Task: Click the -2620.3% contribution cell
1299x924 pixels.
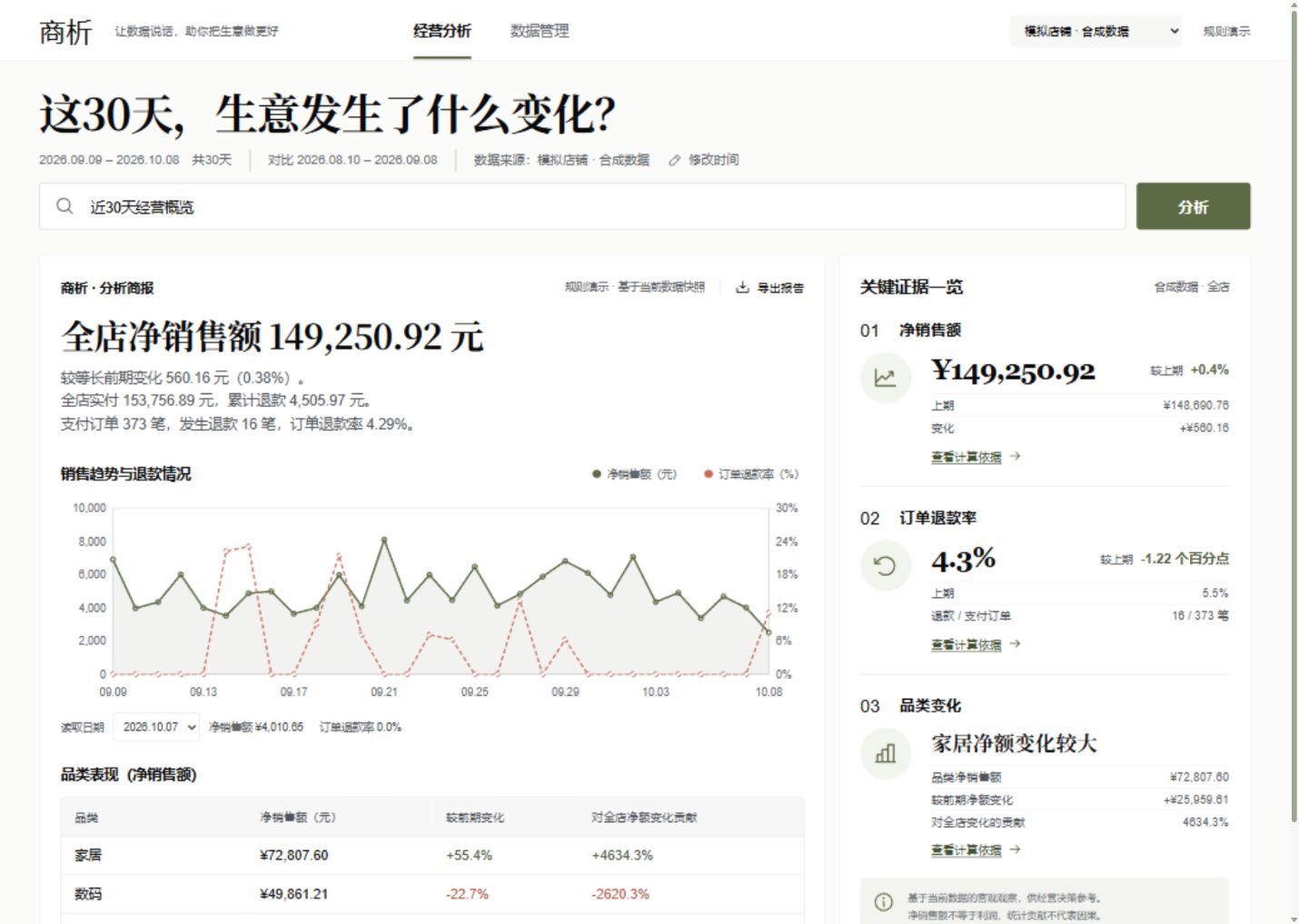Action: 620,894
